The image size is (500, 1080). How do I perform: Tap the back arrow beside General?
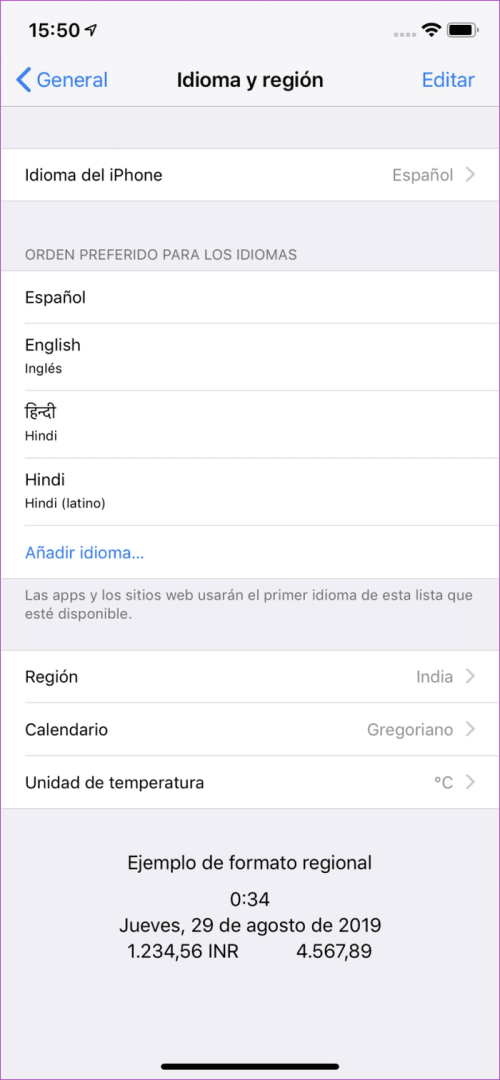click(23, 80)
